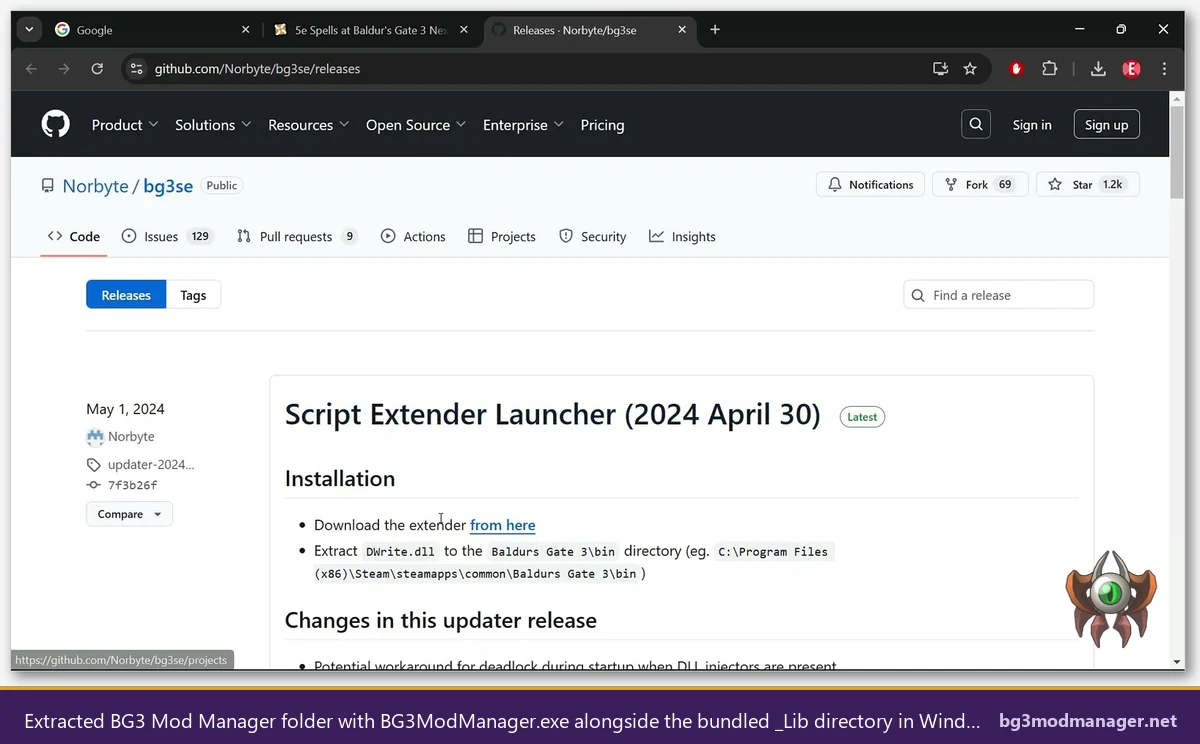Expand the Enterprise menu
1200x744 pixels.
(523, 125)
